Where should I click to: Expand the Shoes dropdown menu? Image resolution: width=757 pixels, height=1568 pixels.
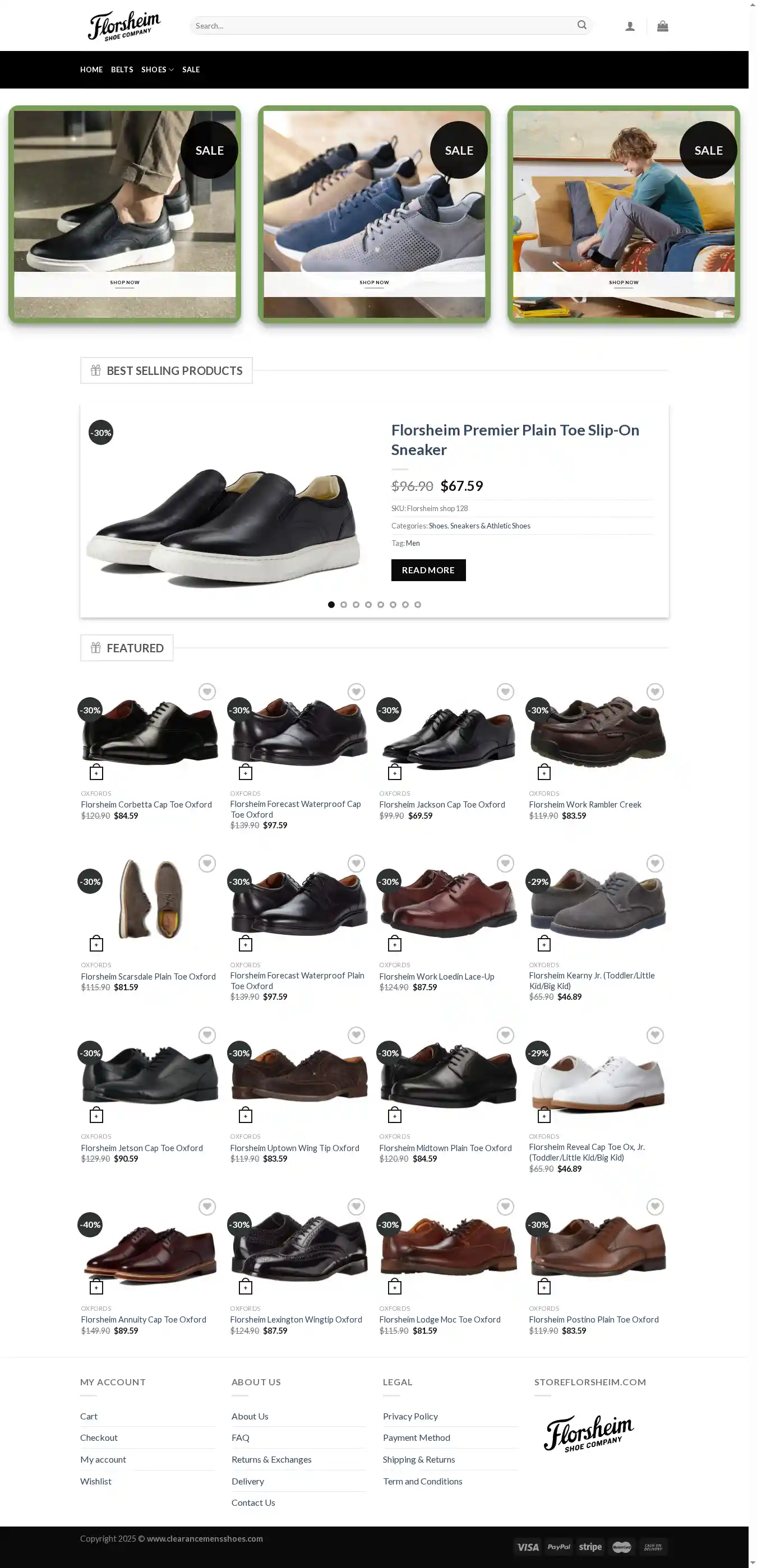(157, 70)
